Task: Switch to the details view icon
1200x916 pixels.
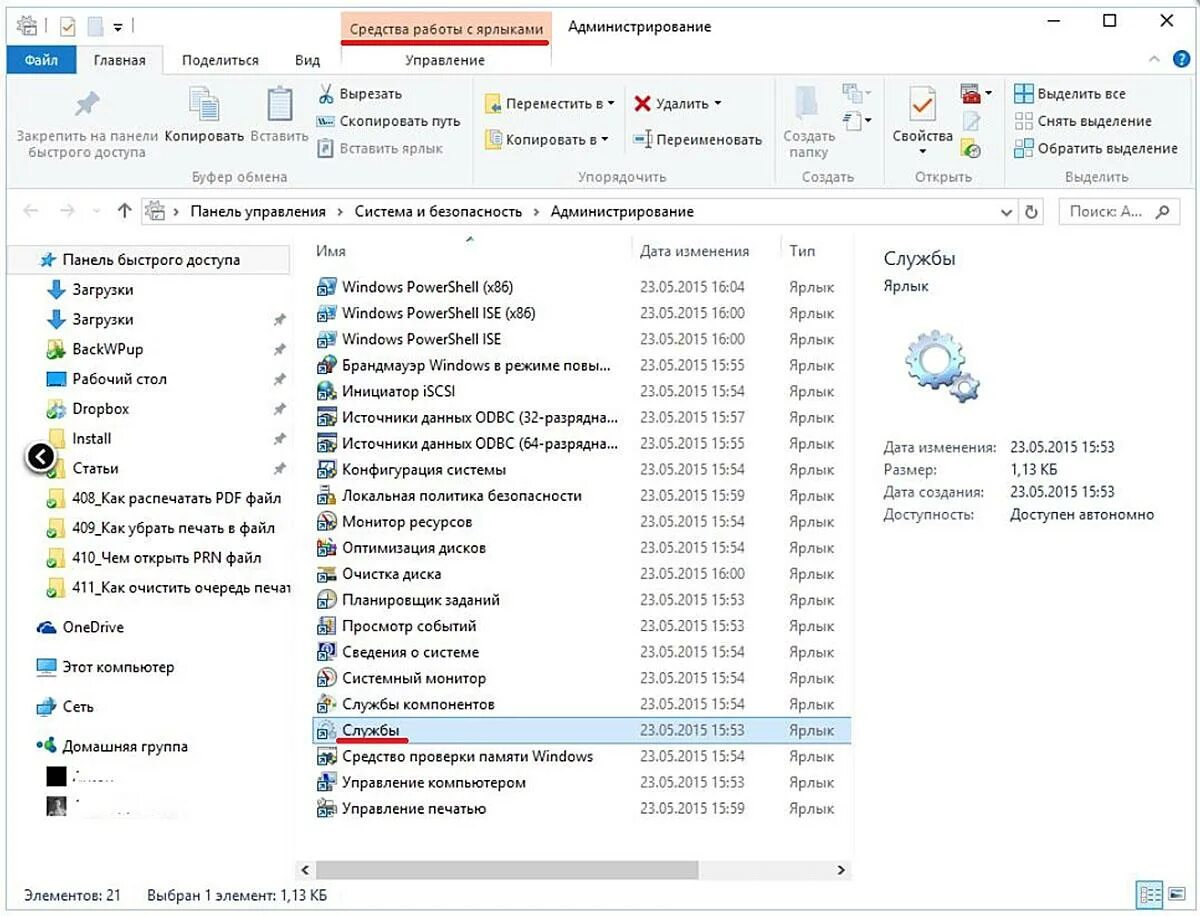Action: point(1150,895)
